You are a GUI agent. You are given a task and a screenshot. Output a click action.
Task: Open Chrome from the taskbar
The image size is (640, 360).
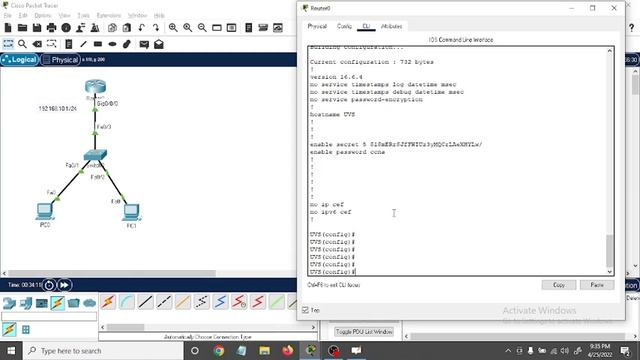point(219,351)
